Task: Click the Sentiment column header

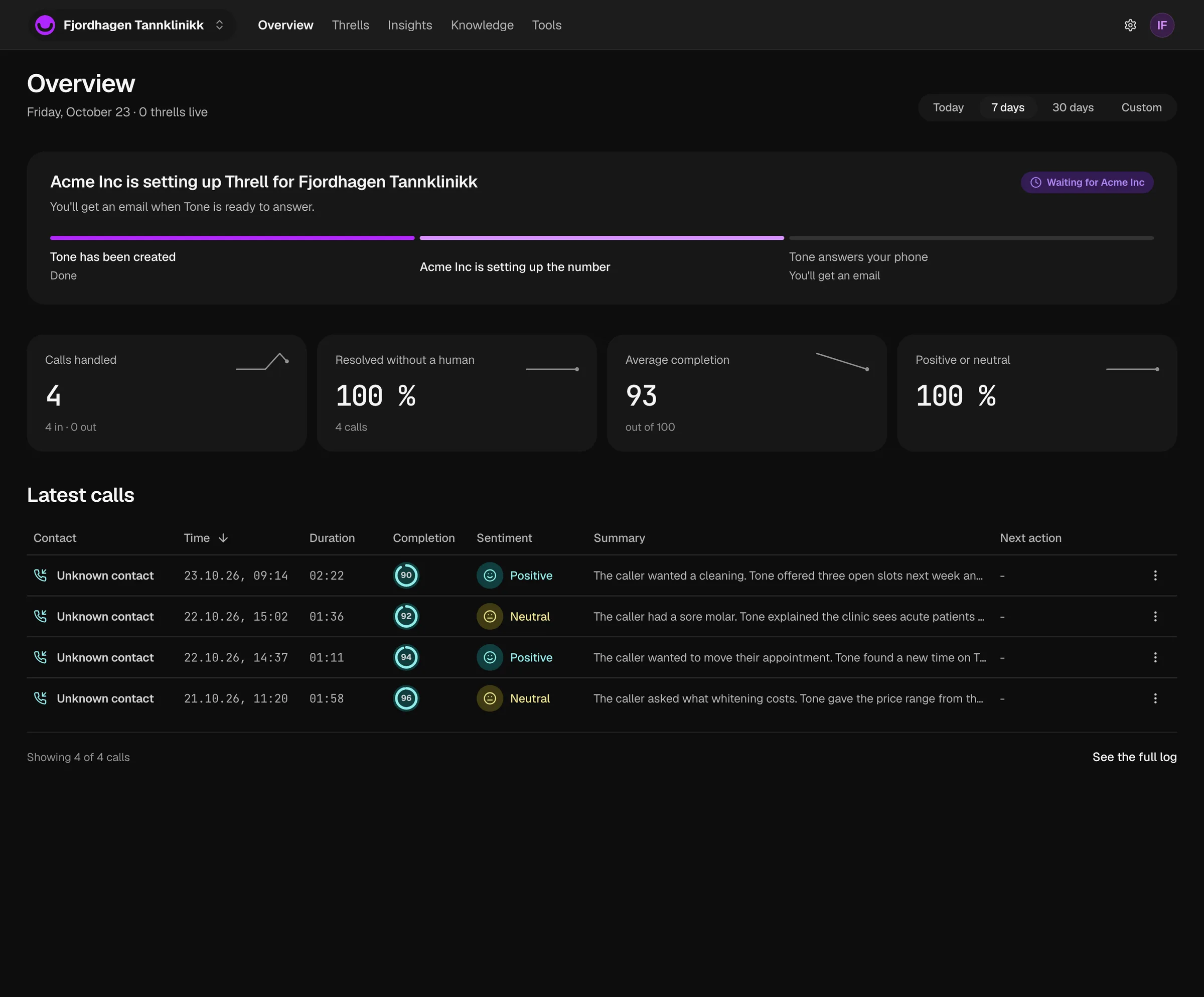Action: (504, 538)
